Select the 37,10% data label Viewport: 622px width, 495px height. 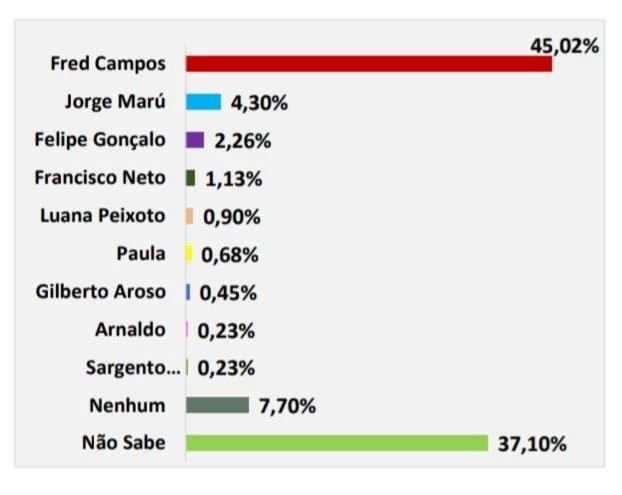532,443
